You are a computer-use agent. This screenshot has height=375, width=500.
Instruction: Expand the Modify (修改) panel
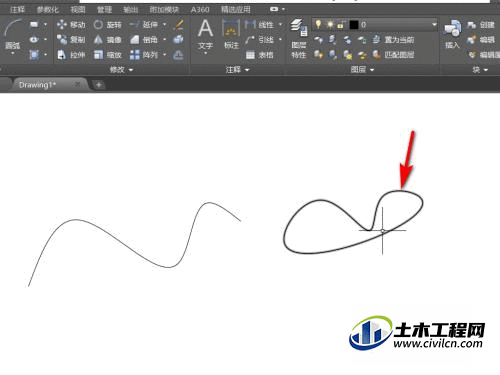pos(121,69)
